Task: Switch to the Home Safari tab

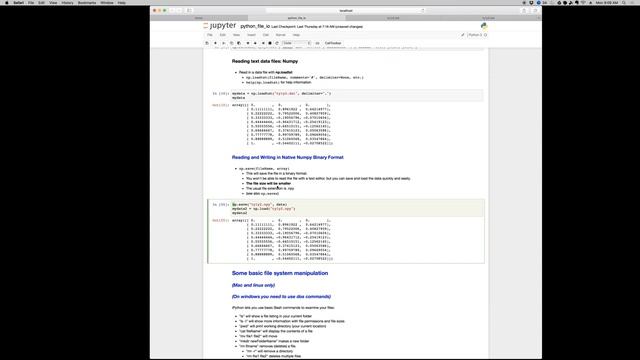Action: tap(199, 18)
